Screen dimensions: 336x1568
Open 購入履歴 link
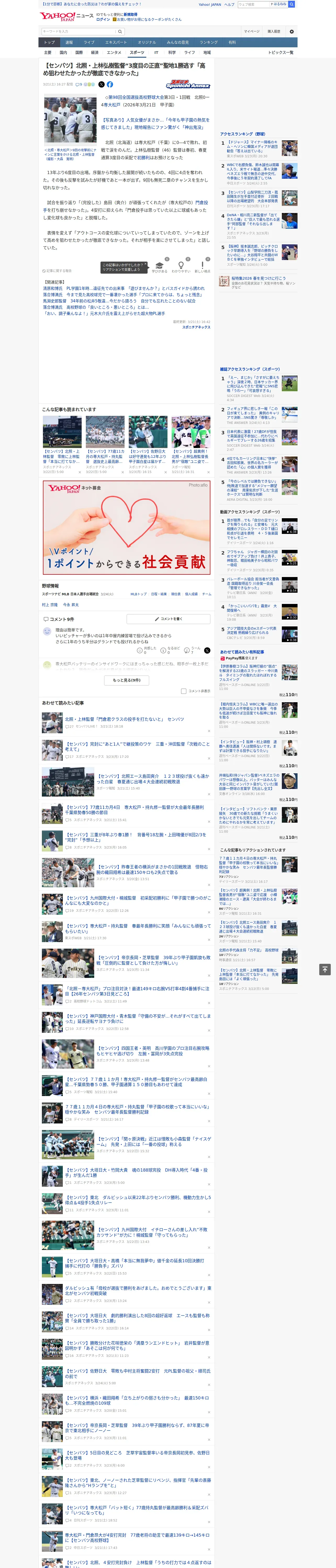click(274, 32)
